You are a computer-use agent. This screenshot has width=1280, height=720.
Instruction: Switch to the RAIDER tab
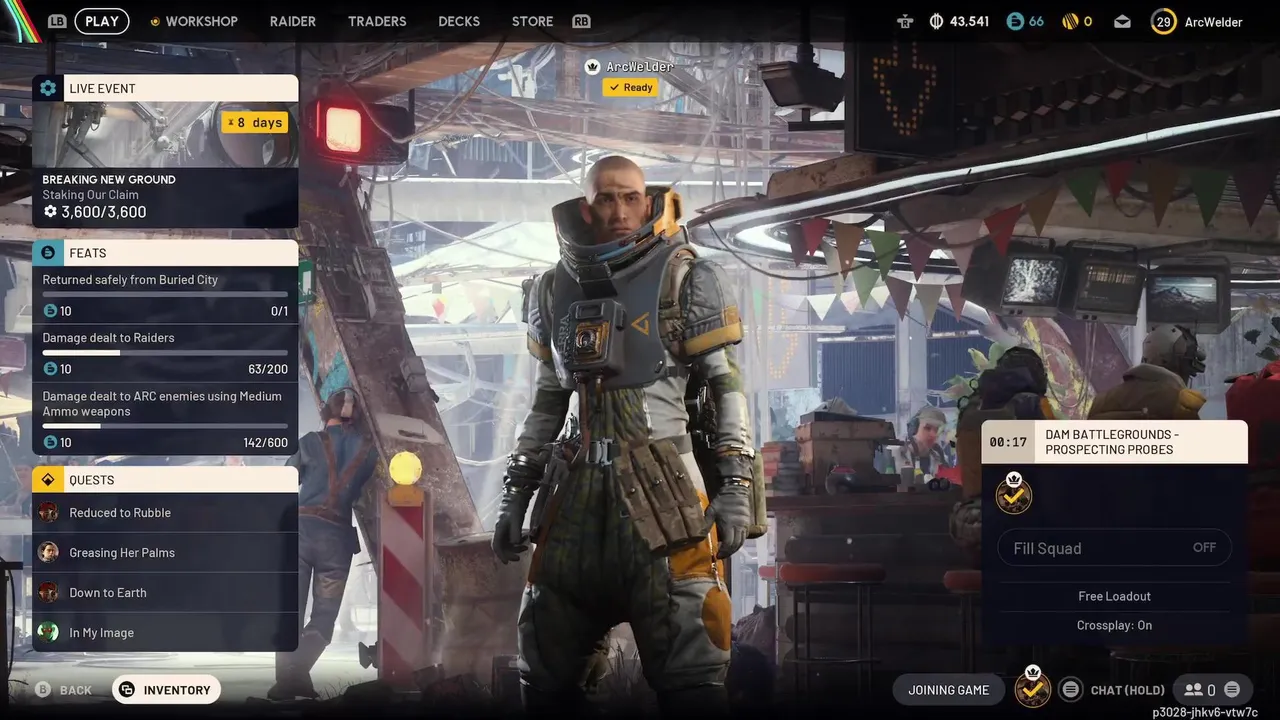tap(293, 21)
